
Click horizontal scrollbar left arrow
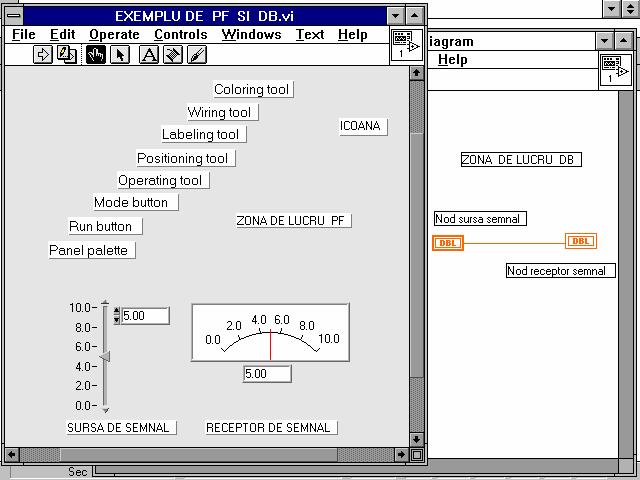pyautogui.click(x=12, y=454)
